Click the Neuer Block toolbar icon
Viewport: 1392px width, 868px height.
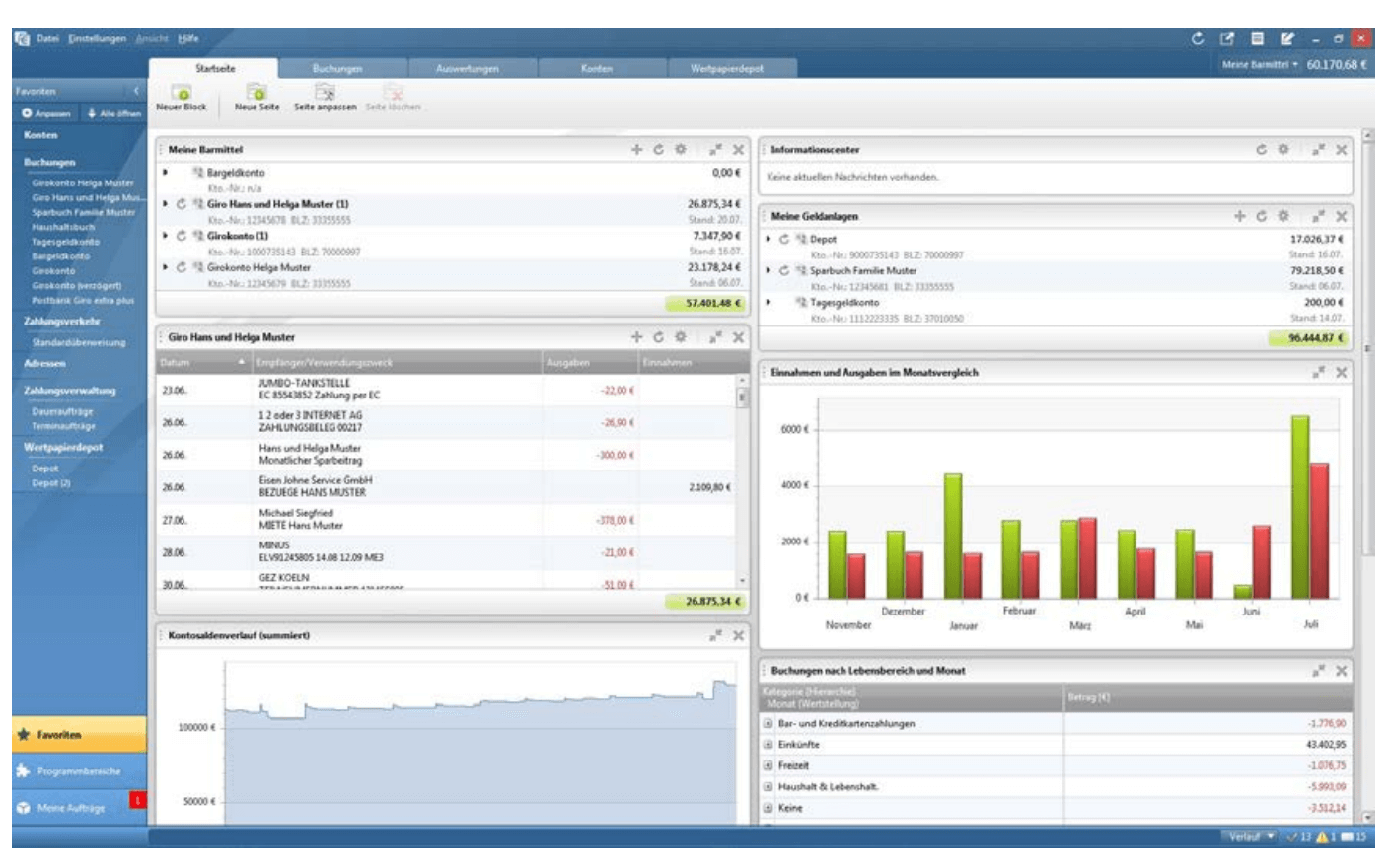[x=182, y=94]
